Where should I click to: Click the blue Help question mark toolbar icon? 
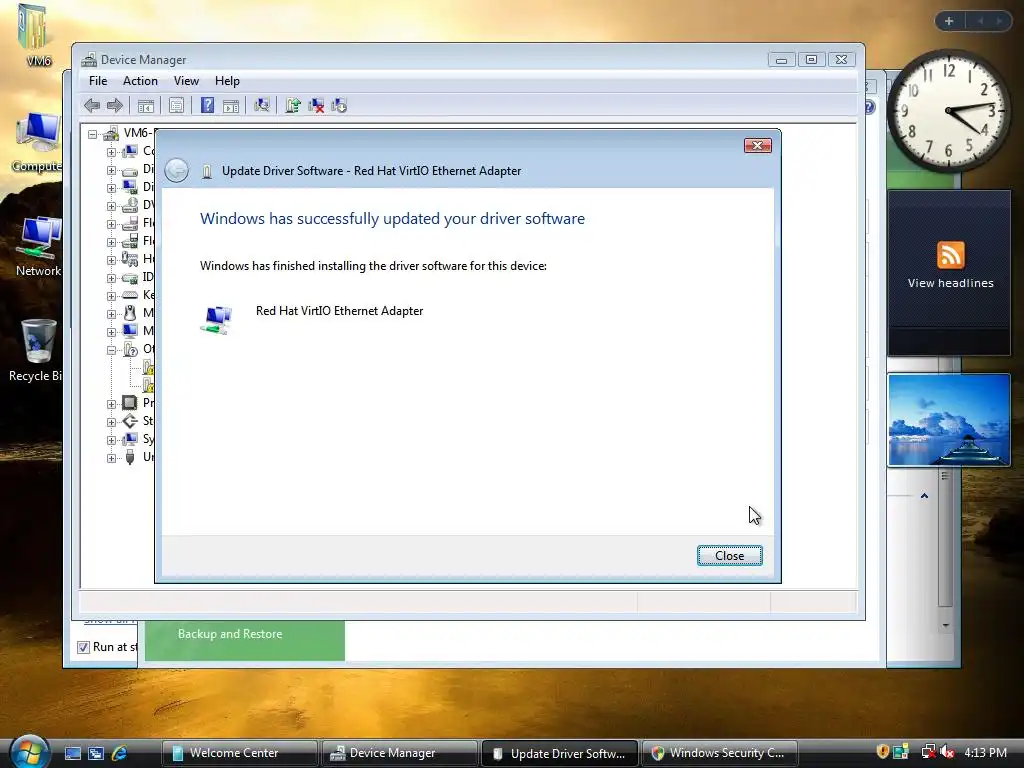tap(207, 105)
